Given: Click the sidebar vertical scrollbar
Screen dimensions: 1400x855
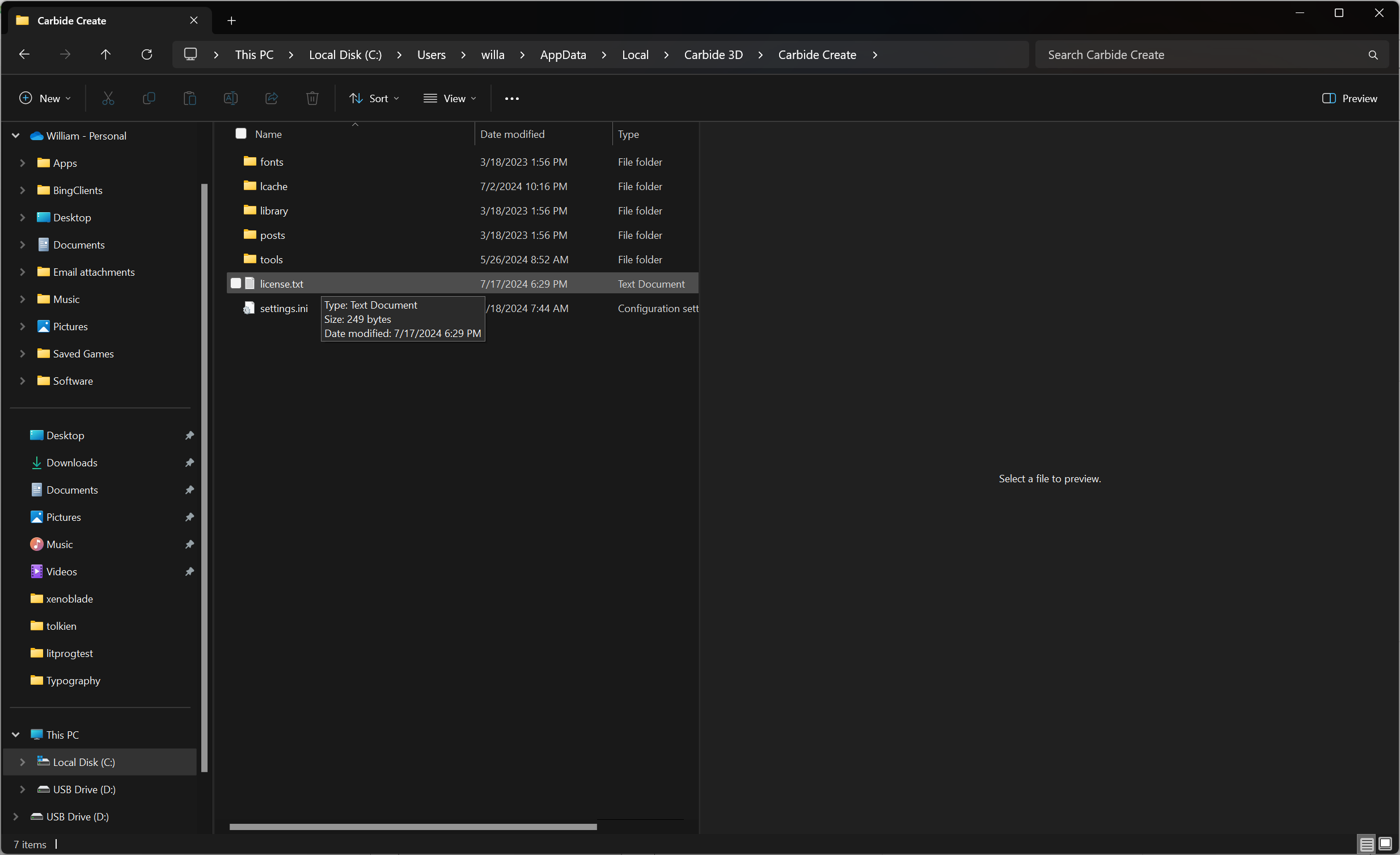Looking at the screenshot, I should [204, 478].
